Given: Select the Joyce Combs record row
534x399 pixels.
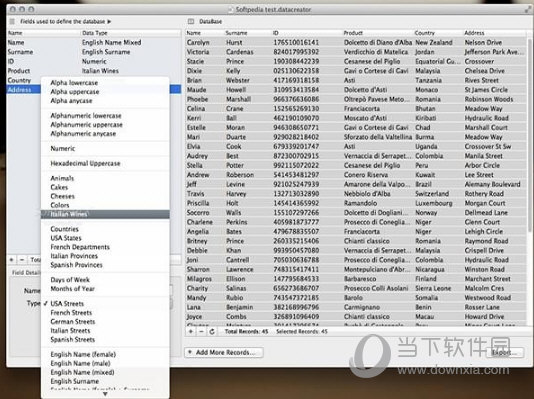Looking at the screenshot, I should point(356,317).
